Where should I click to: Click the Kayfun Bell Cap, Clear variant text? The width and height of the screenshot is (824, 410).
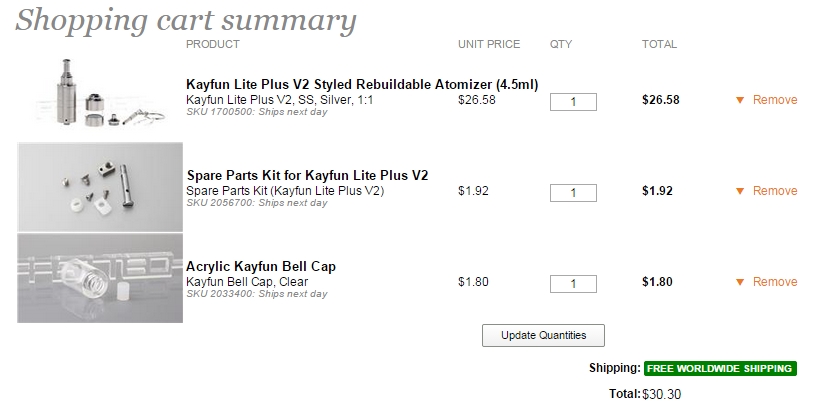(247, 282)
